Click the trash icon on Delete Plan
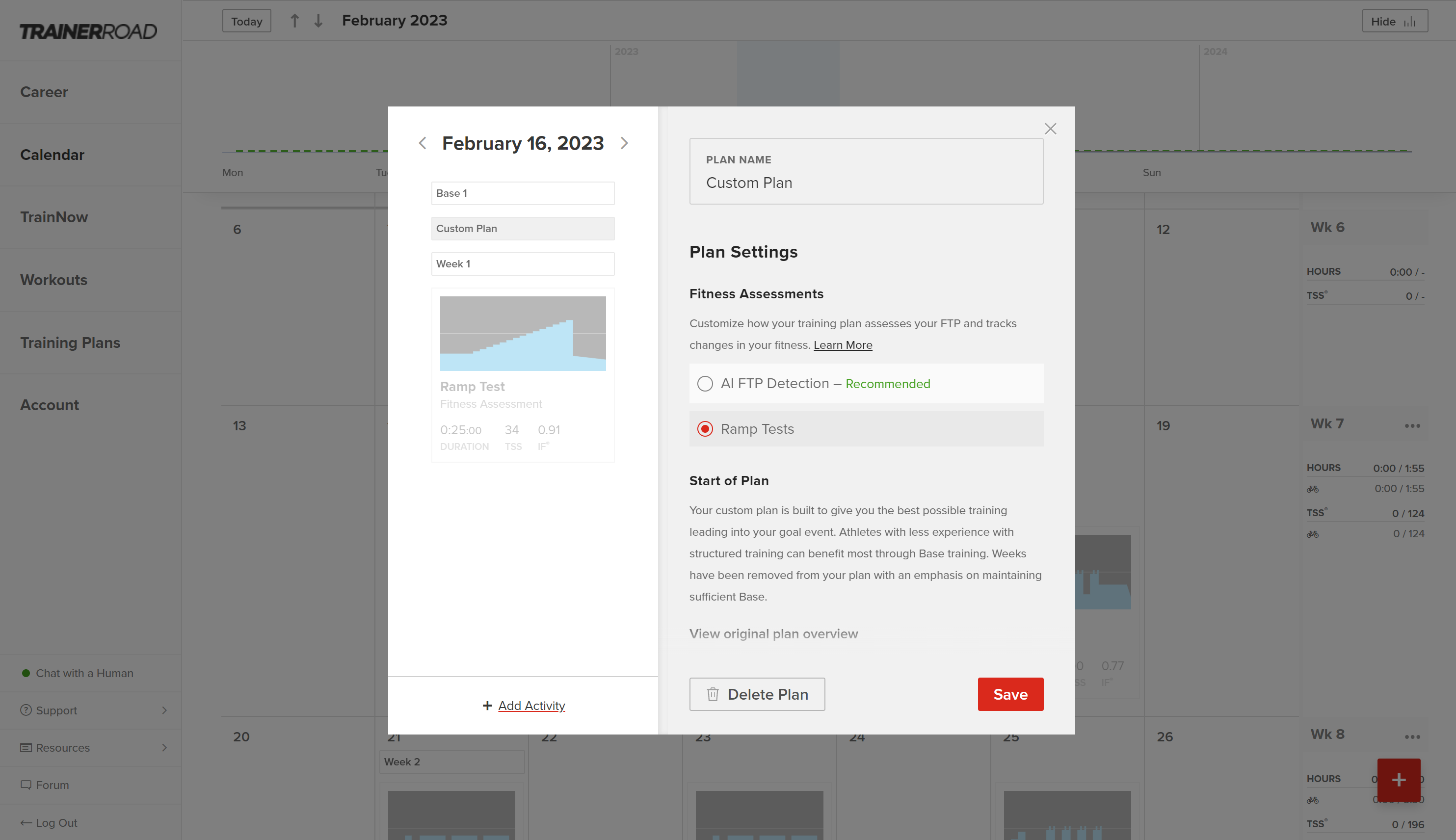The image size is (1456, 840). [713, 694]
